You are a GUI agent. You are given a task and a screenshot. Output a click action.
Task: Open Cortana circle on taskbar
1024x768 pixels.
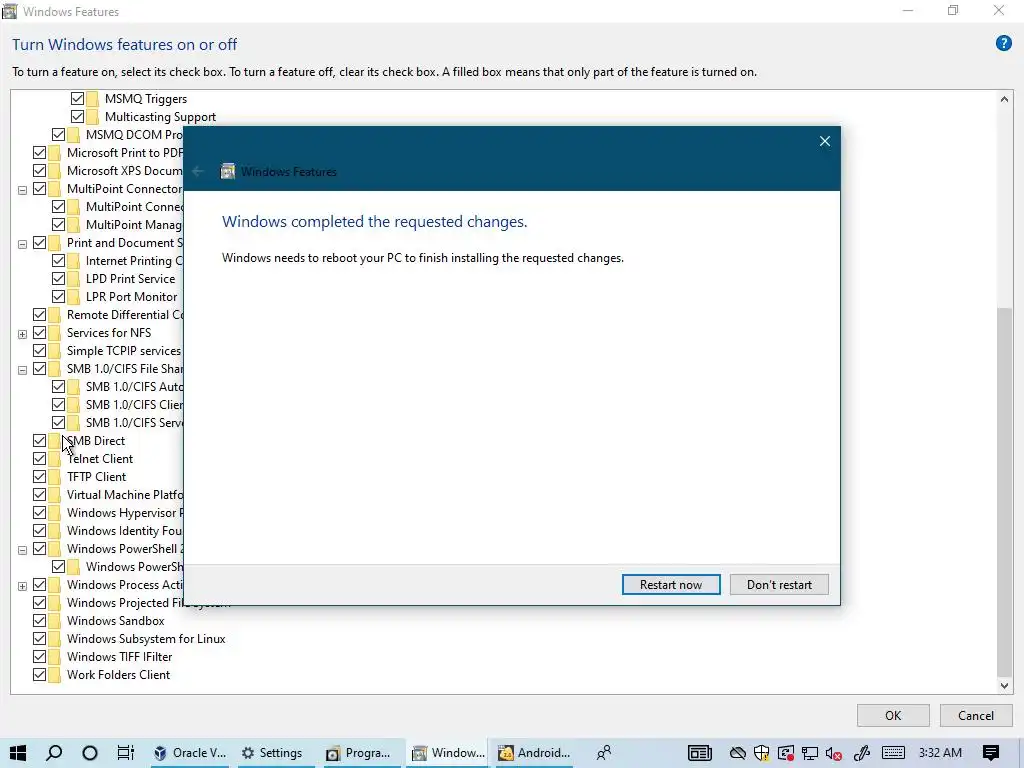[x=90, y=753]
